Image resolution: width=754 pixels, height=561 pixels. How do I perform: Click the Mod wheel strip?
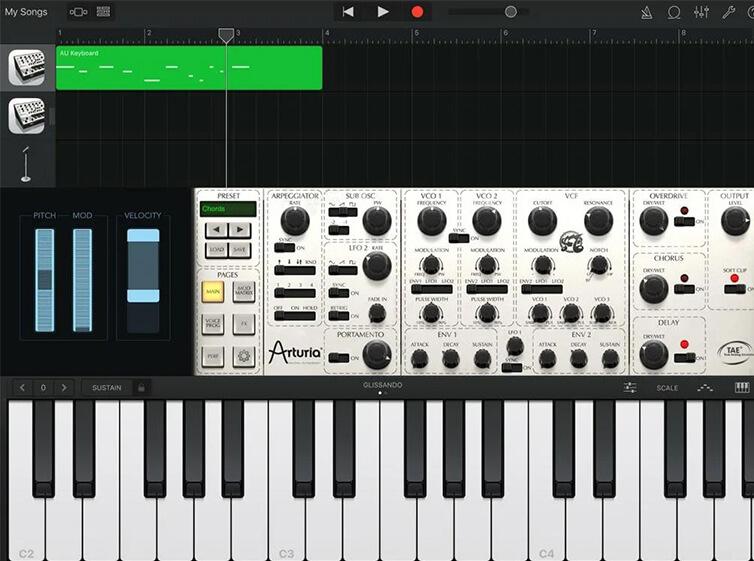pos(82,280)
